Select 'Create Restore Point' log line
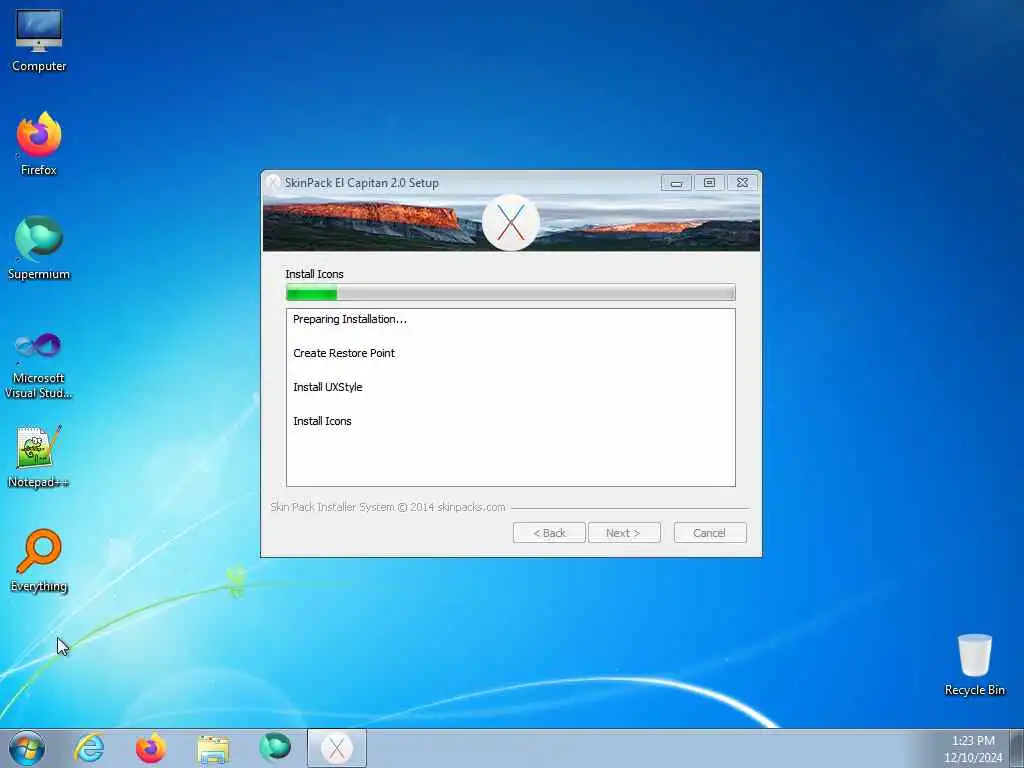Image resolution: width=1024 pixels, height=768 pixels. 344,353
